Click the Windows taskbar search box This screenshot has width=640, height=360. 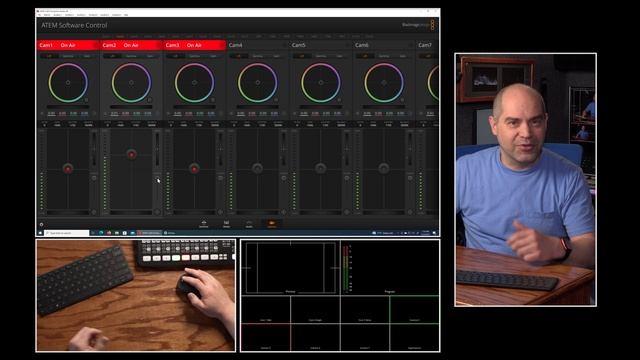tap(67, 233)
